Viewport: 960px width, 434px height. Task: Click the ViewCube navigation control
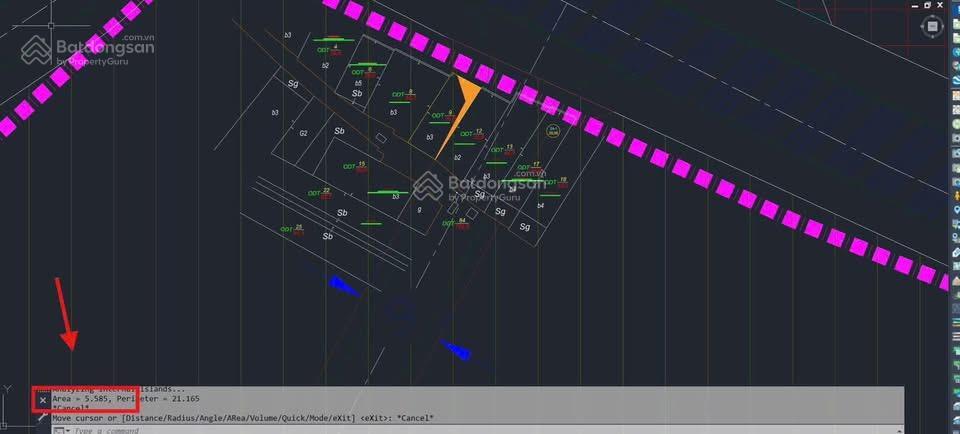pyautogui.click(x=932, y=26)
